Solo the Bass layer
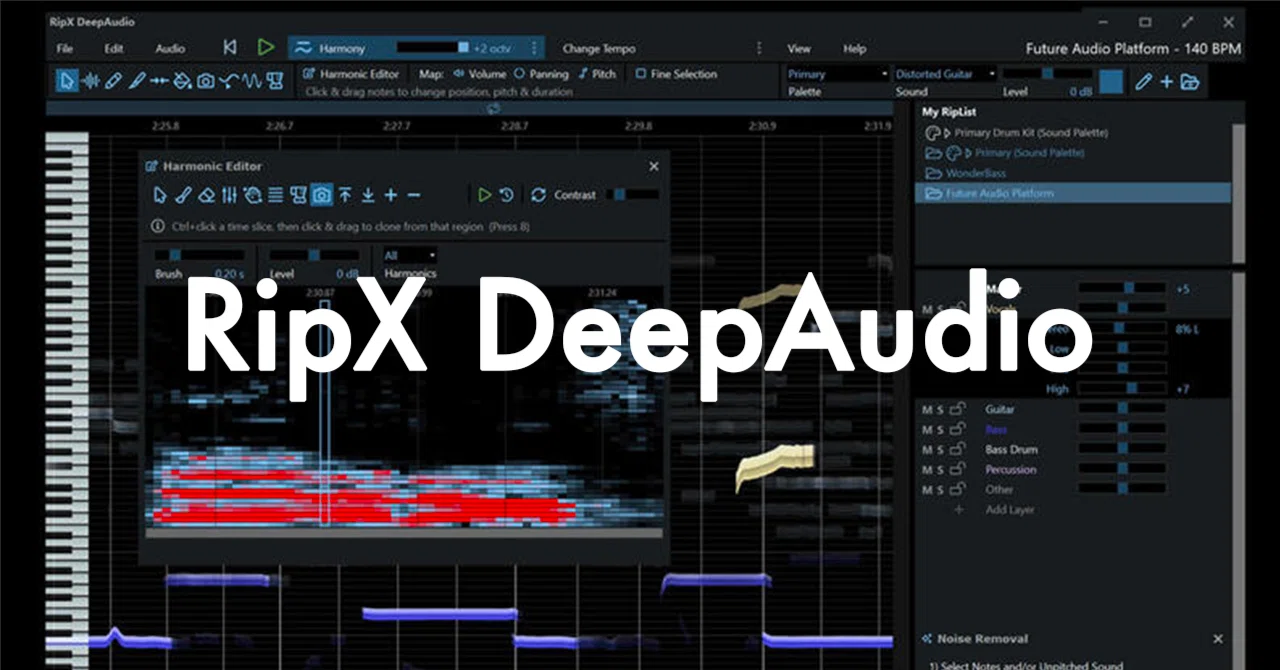Viewport: 1280px width, 670px height. (940, 429)
